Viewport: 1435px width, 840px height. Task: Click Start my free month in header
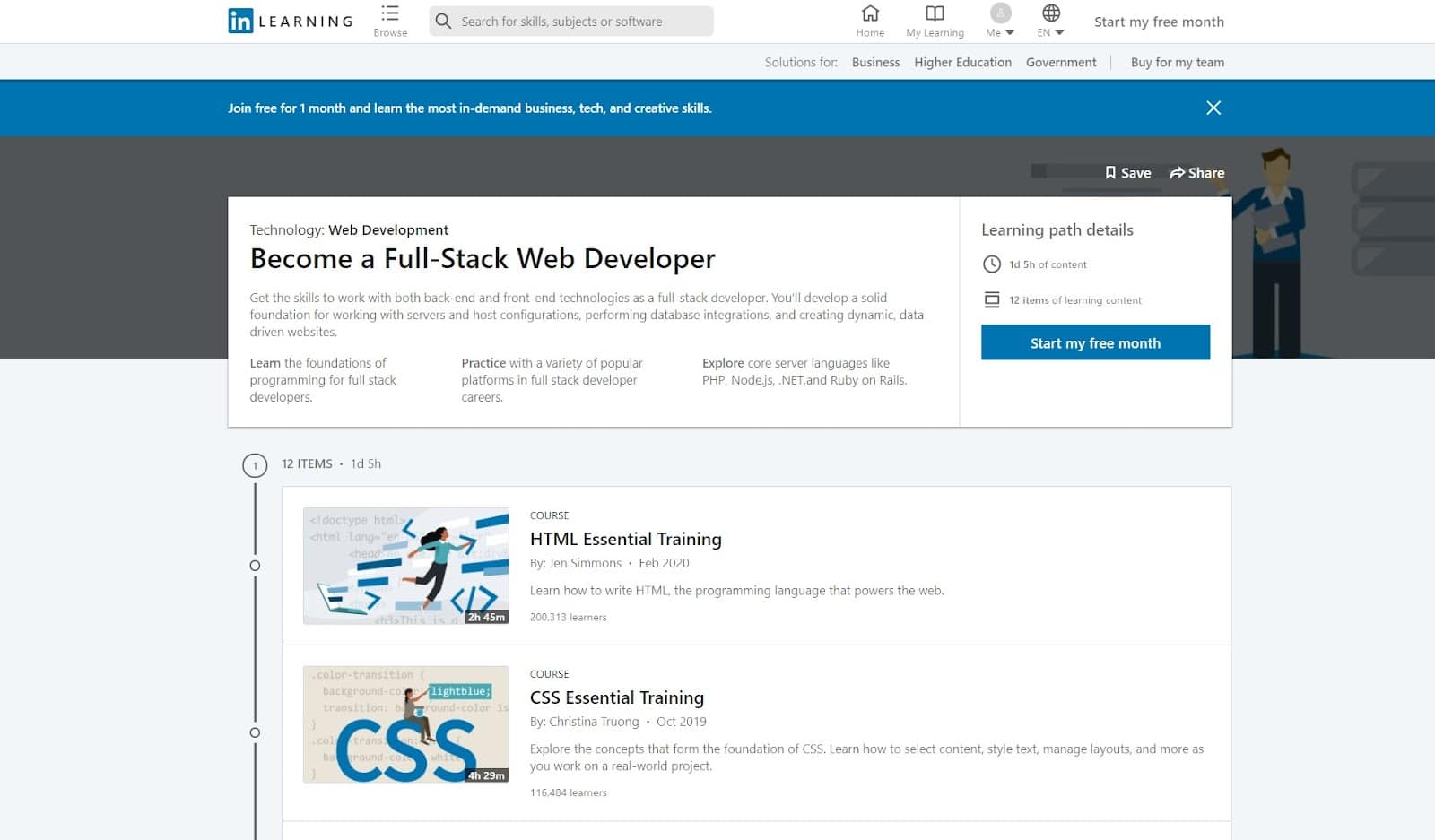pos(1159,22)
